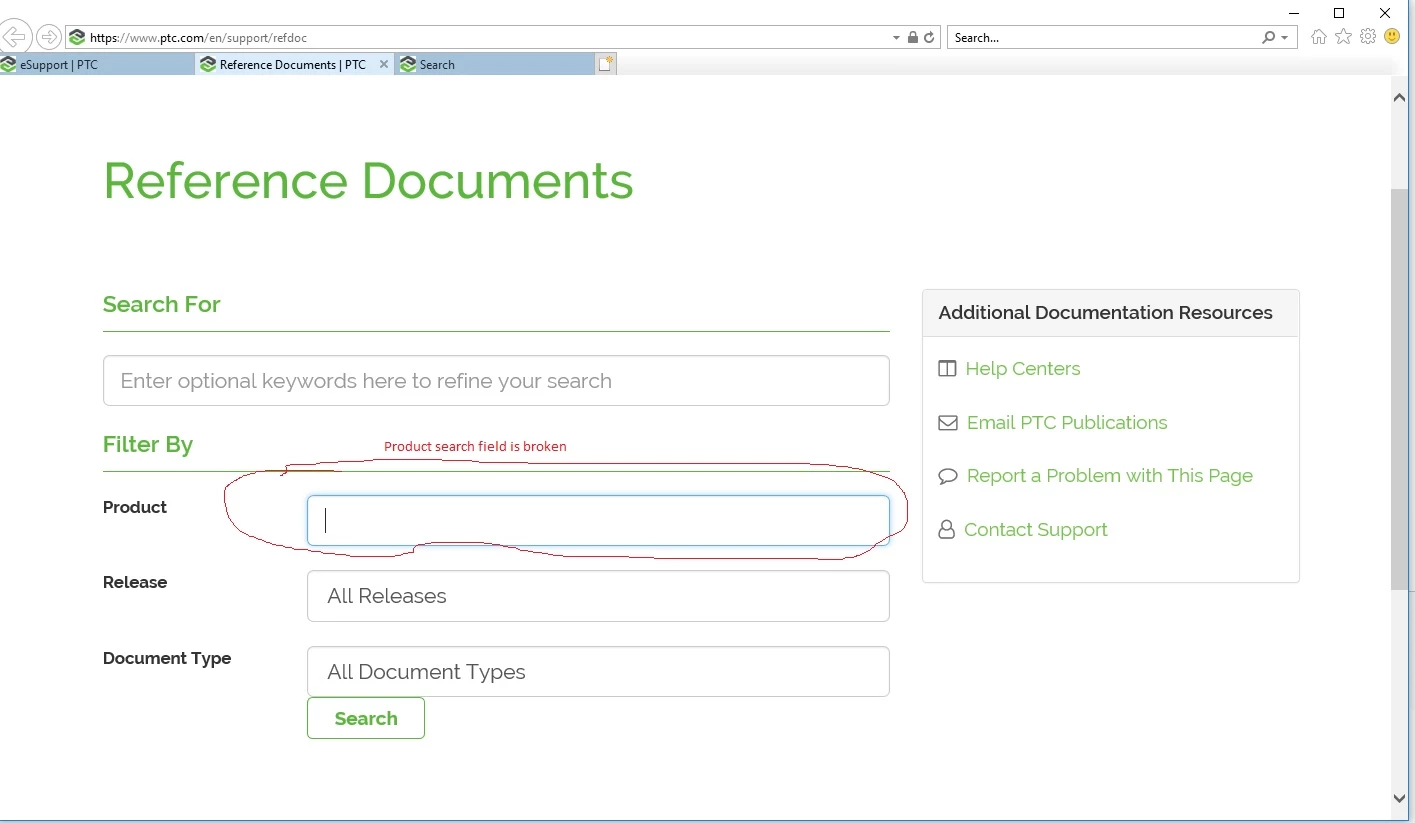
Task: Minimize the browser window
Action: 1295,13
